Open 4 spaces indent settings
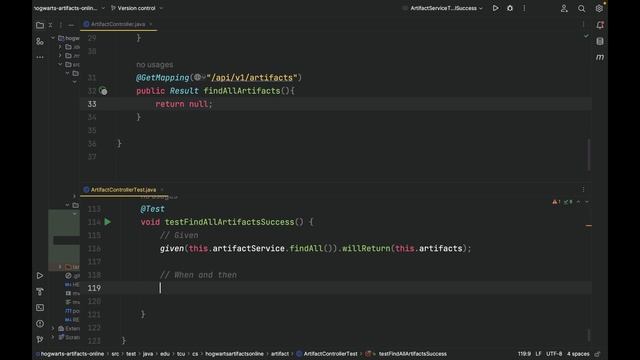The width and height of the screenshot is (640, 360). click(x=578, y=354)
